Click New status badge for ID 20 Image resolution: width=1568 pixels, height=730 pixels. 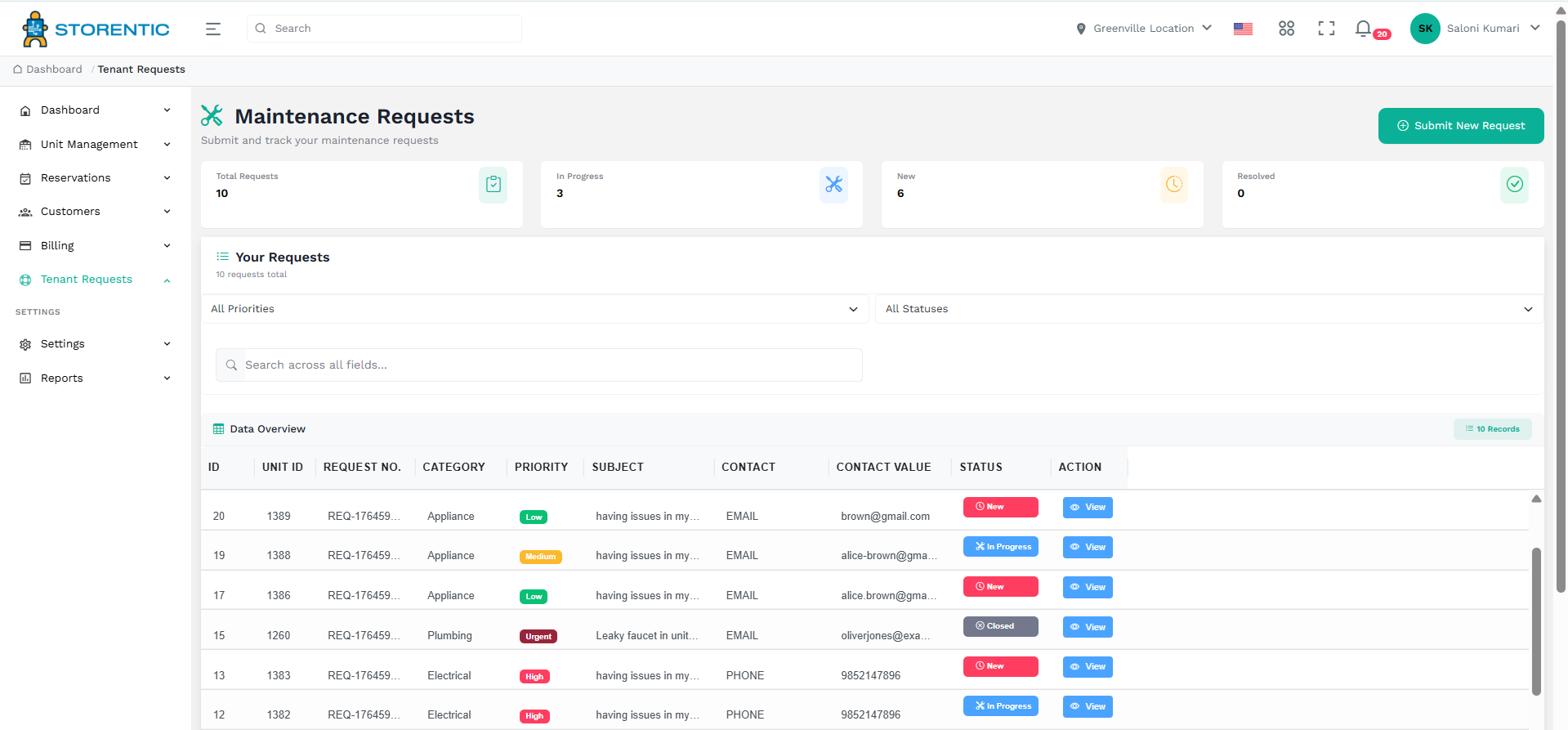(1001, 507)
